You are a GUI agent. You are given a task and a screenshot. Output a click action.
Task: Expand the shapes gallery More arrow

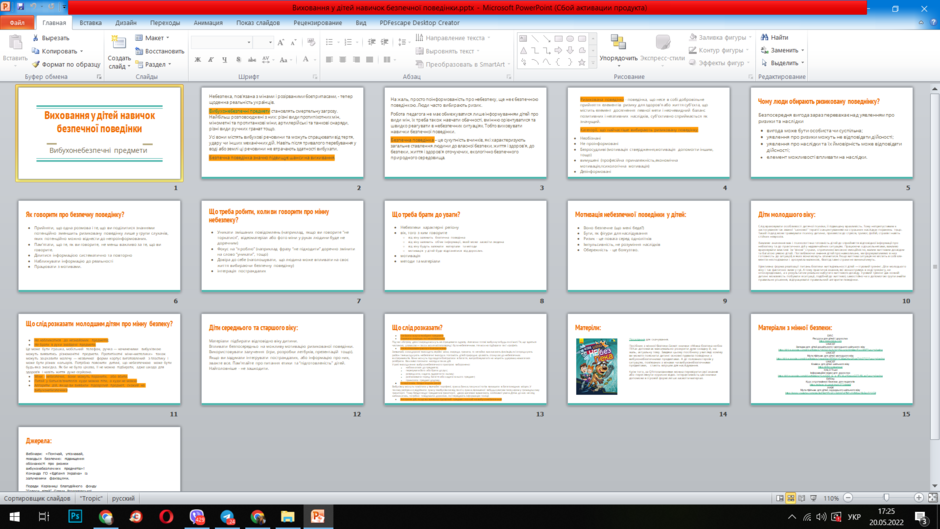click(x=593, y=62)
